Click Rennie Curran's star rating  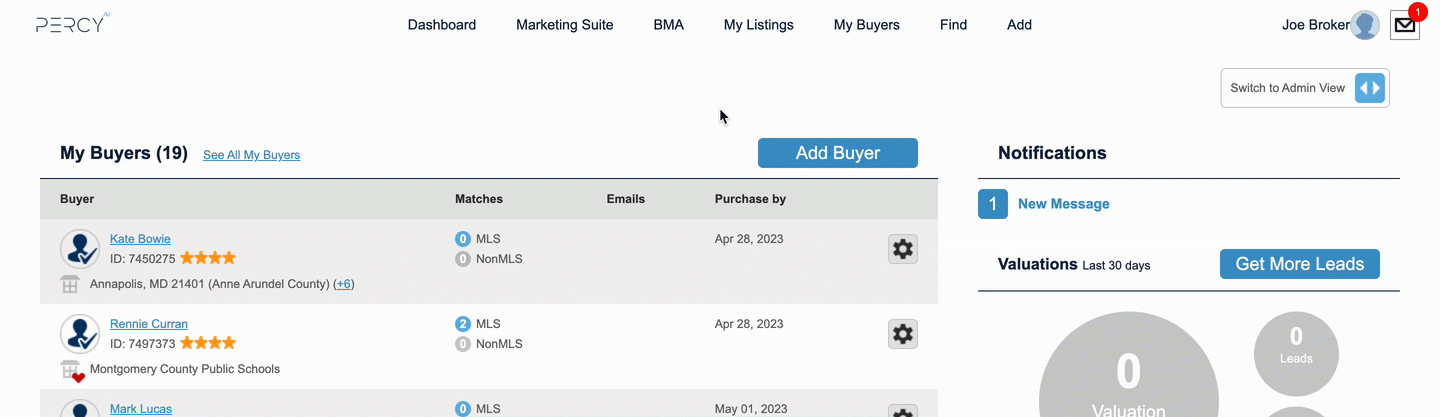208,343
